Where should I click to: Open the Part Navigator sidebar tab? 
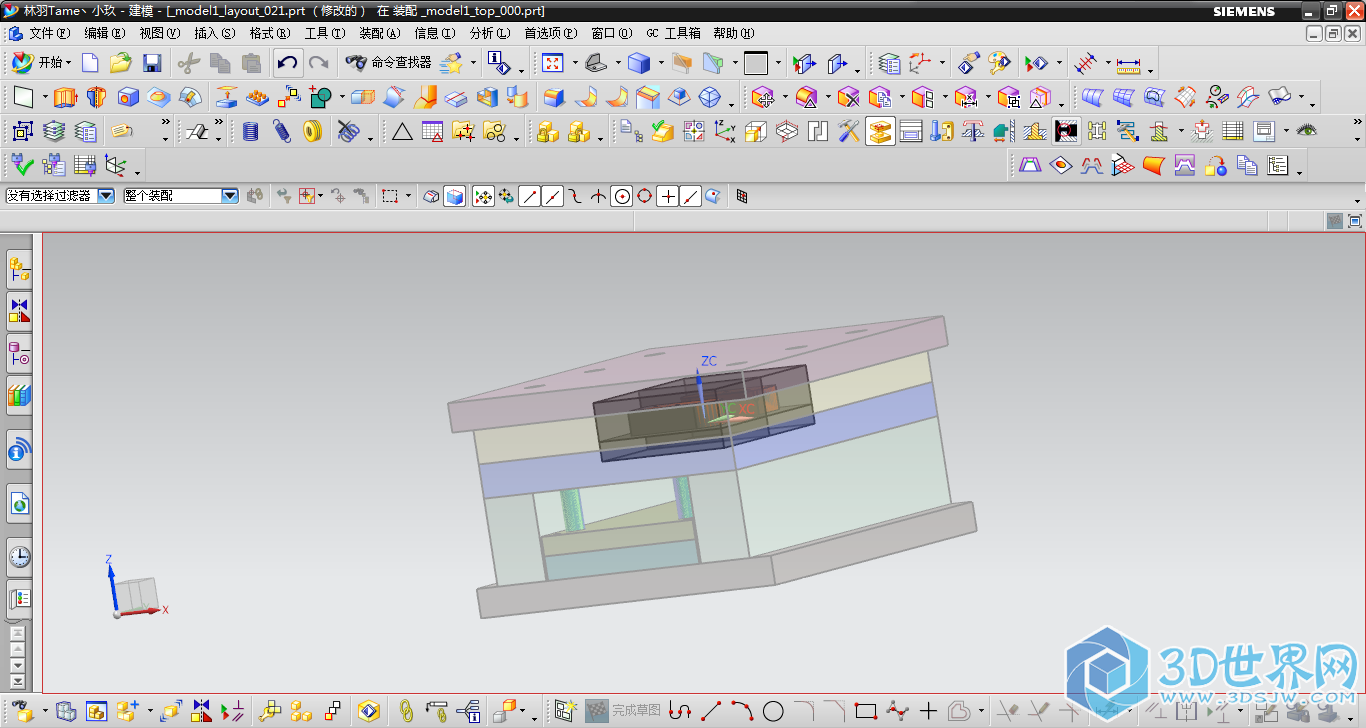tap(20, 355)
